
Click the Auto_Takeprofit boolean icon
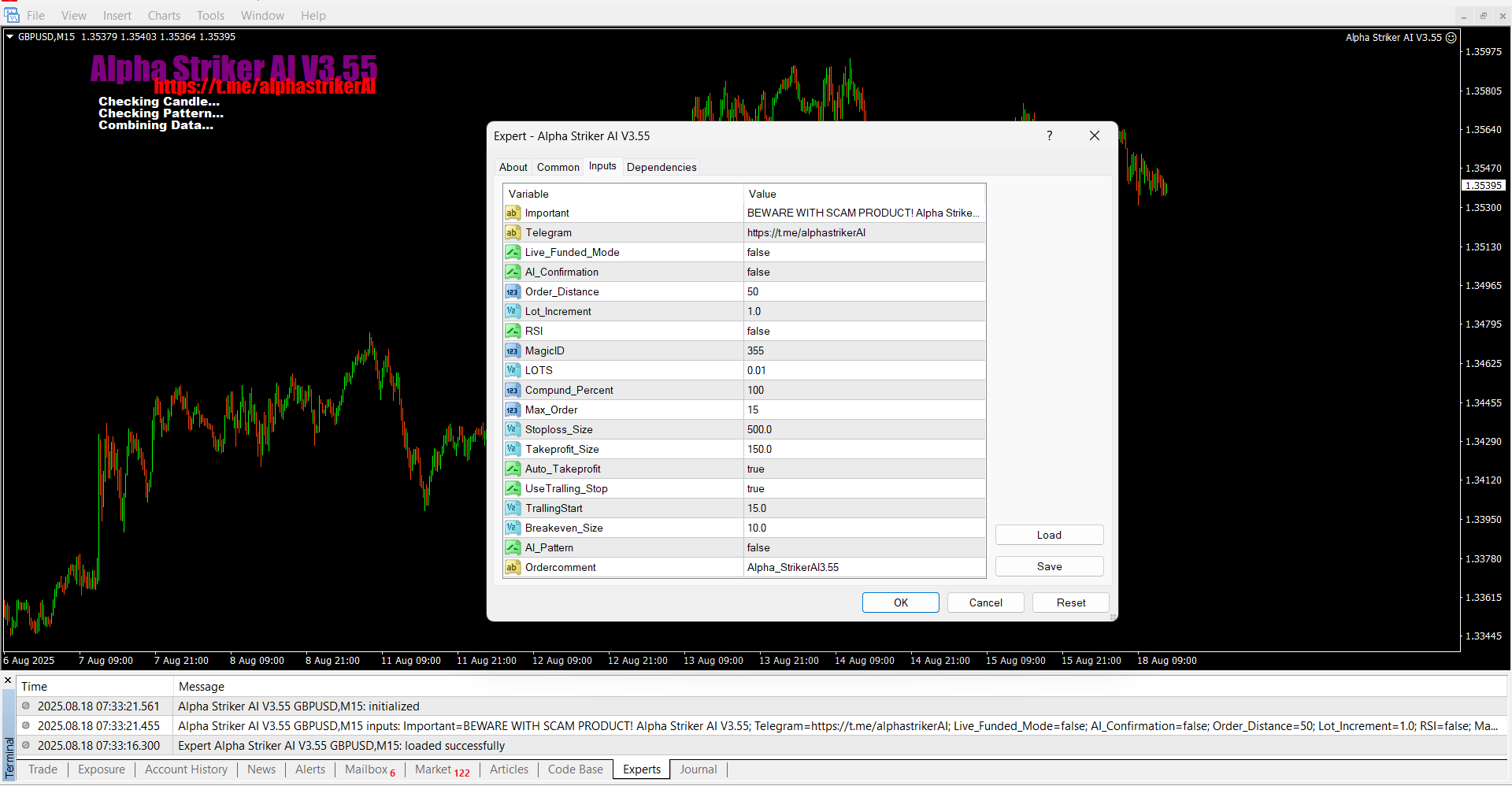tap(513, 469)
